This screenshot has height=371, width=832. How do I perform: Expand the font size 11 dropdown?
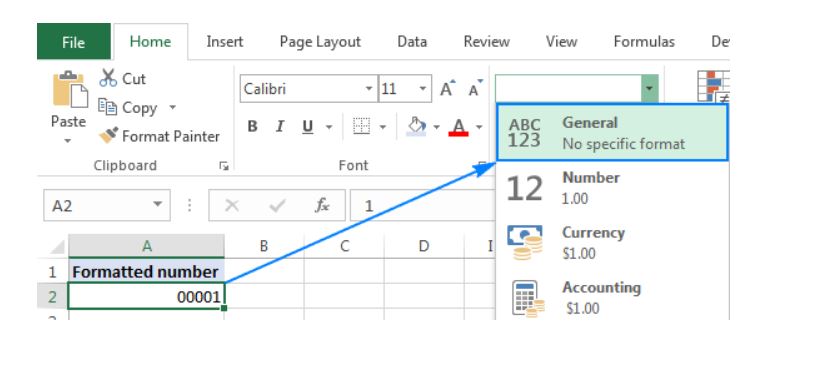click(x=422, y=89)
